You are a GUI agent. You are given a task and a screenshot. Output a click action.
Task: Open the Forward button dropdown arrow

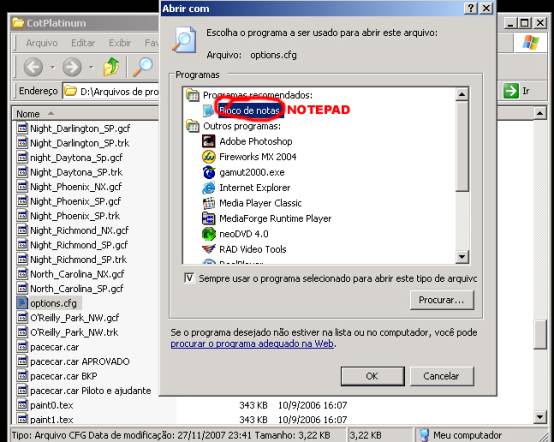[91, 67]
